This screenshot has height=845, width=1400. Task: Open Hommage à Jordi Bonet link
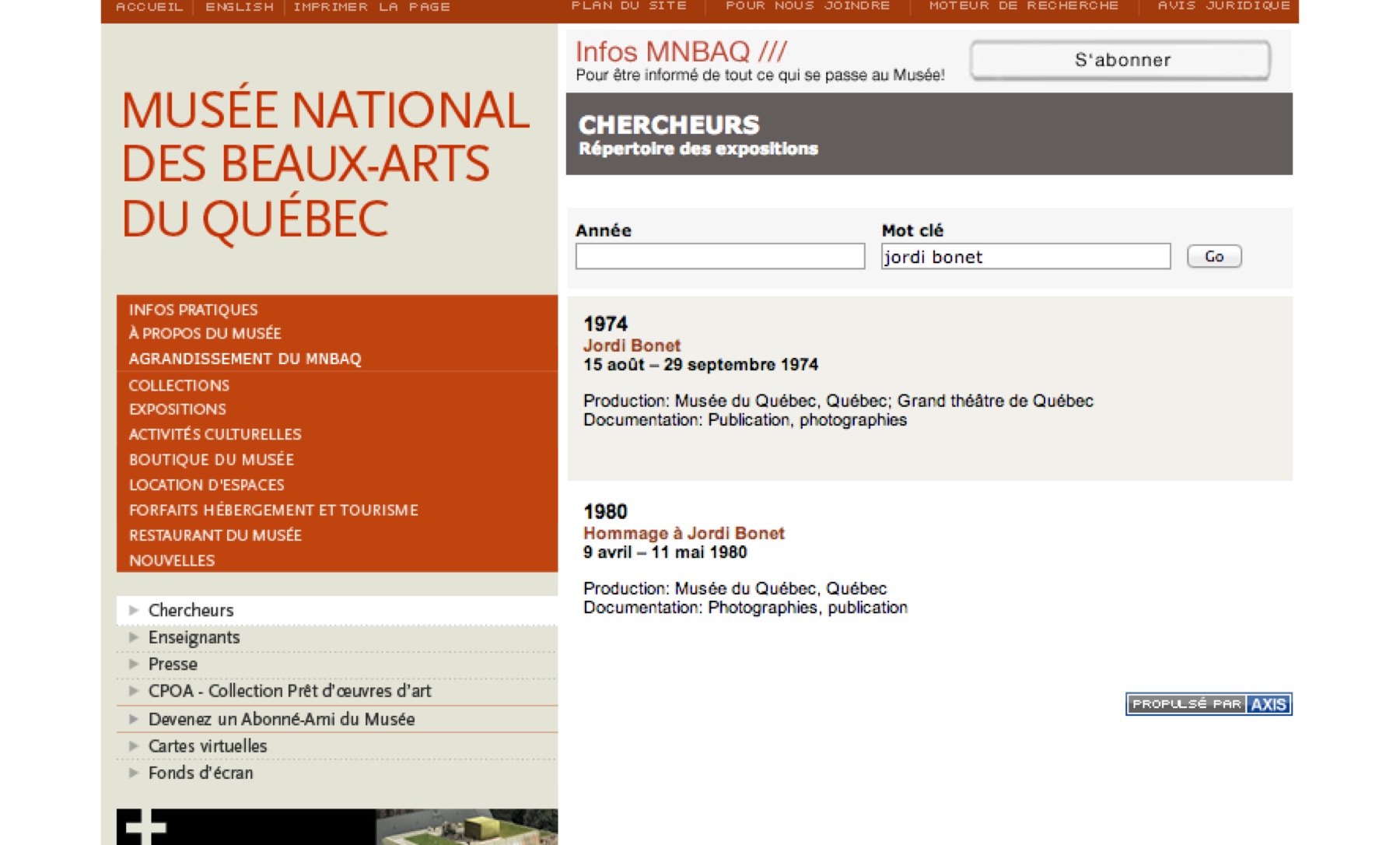[x=684, y=533]
